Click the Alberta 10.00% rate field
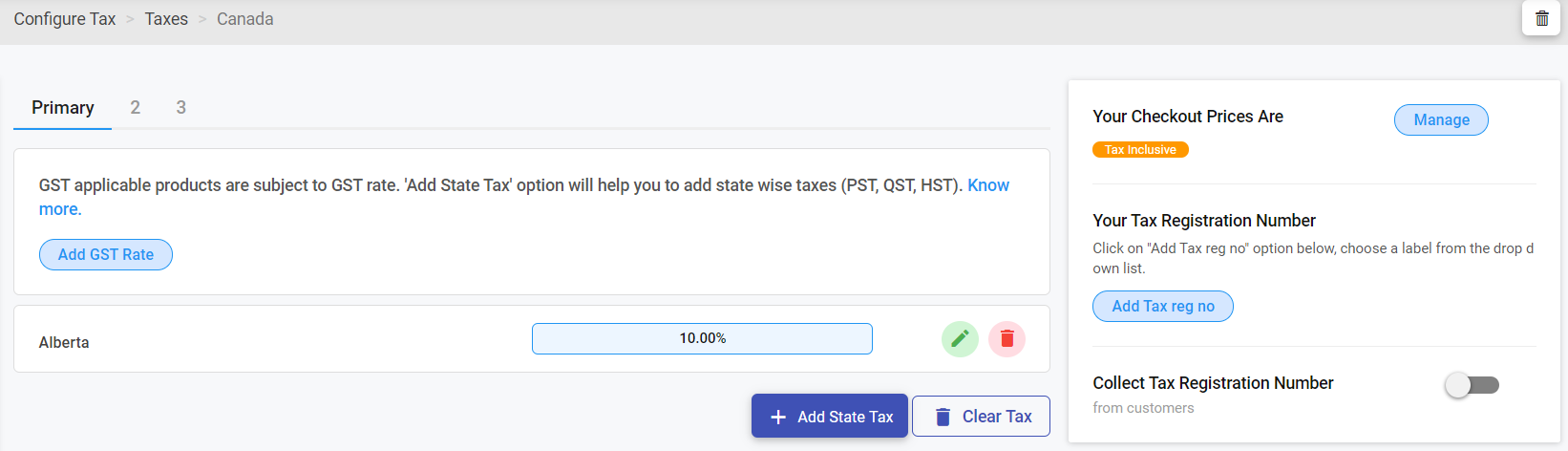Image resolution: width=1568 pixels, height=451 pixels. [702, 338]
